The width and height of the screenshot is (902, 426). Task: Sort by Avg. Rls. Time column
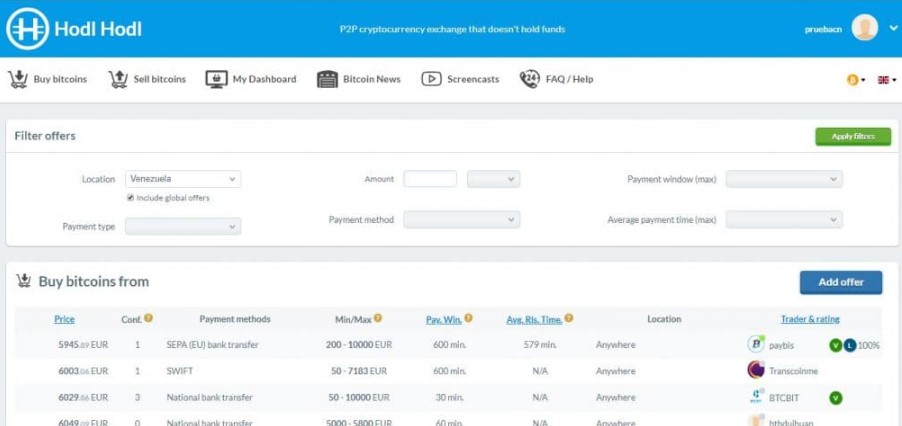pos(534,320)
